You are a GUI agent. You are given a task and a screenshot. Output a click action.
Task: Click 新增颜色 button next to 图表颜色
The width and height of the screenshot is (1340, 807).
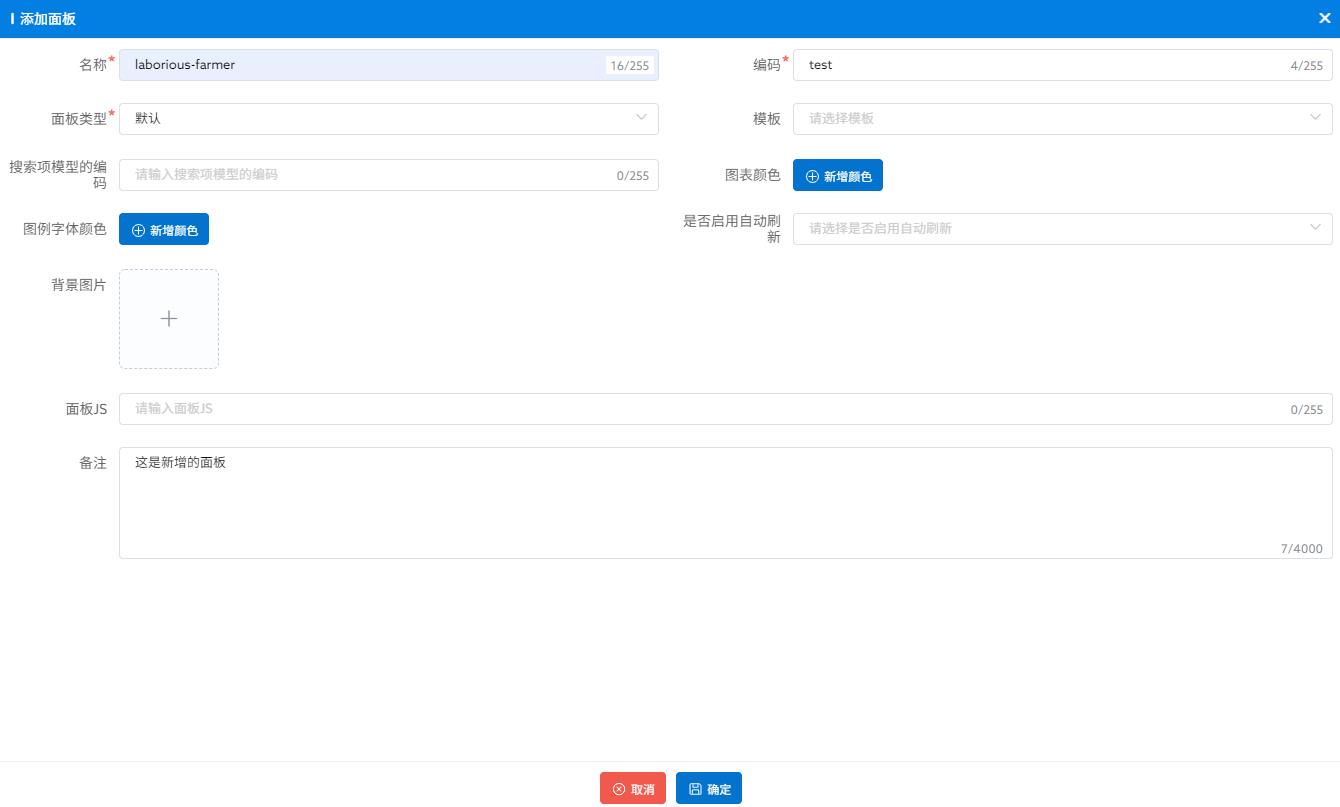[838, 175]
